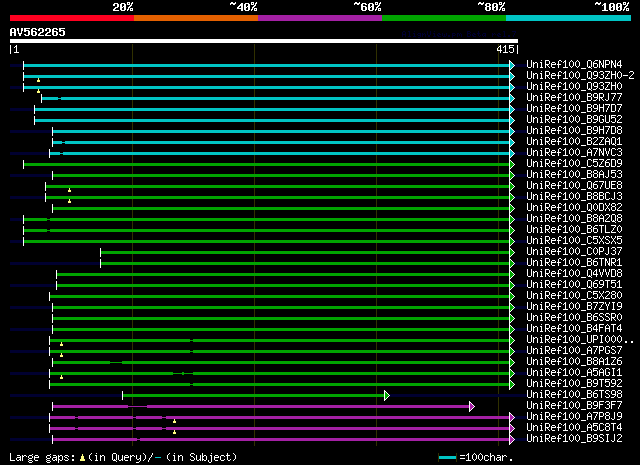
Task: Click yellow query-gap marker under Q93ZH0-2 bar
Action: tap(38, 80)
